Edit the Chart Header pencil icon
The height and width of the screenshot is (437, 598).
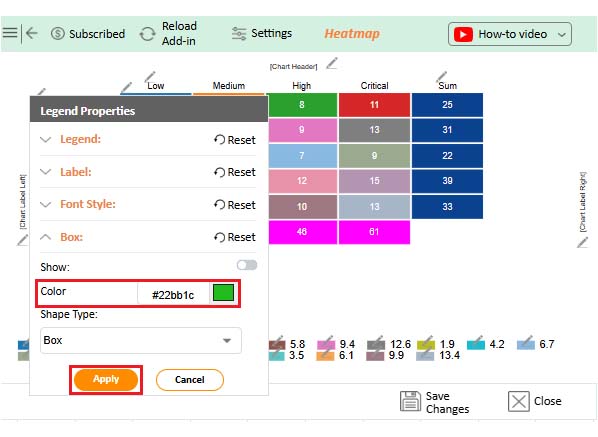coord(332,63)
